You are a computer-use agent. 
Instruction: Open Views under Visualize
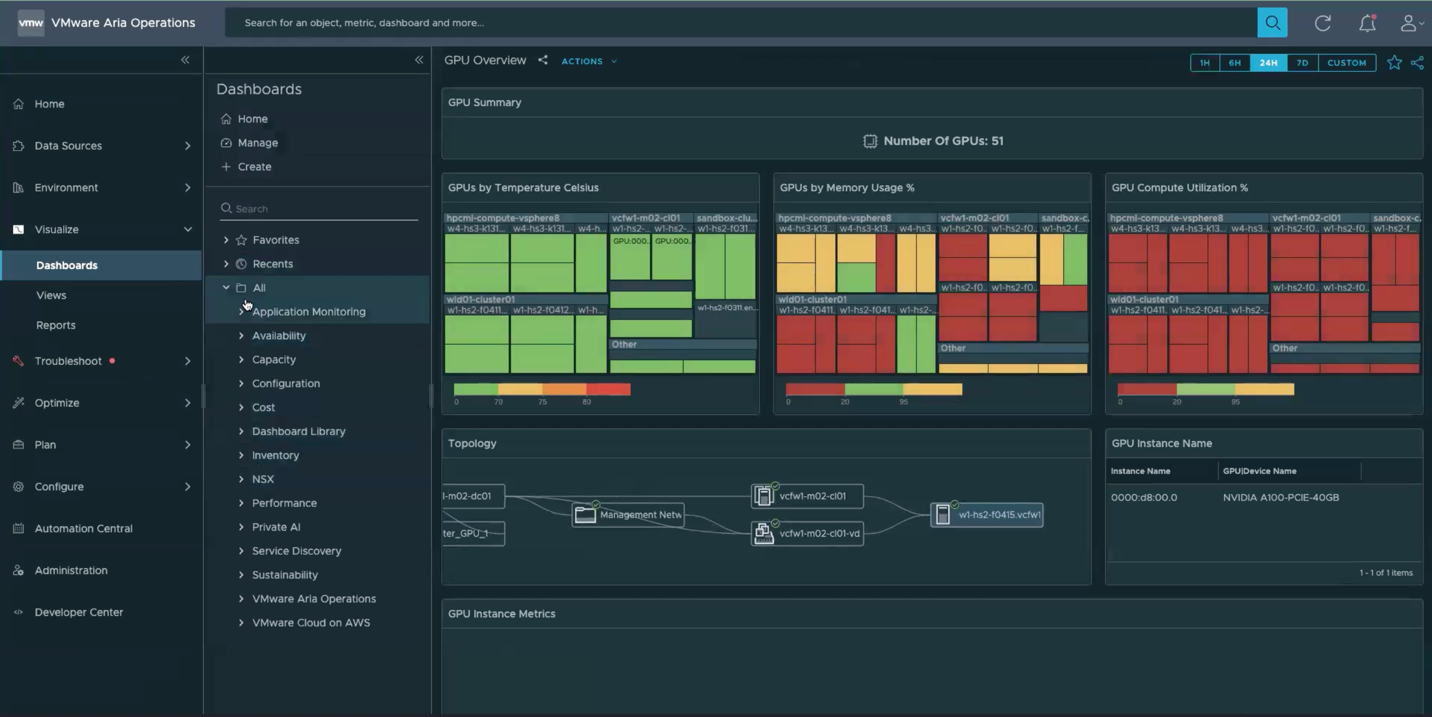[51, 295]
